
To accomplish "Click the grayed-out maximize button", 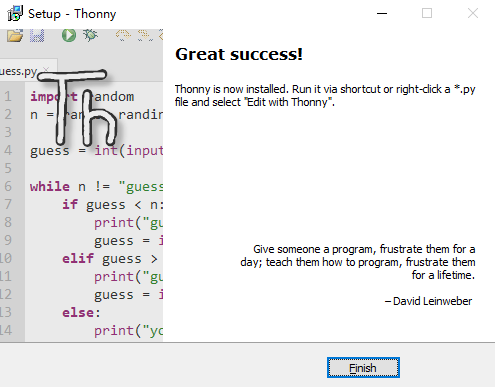I will tap(427, 13).
